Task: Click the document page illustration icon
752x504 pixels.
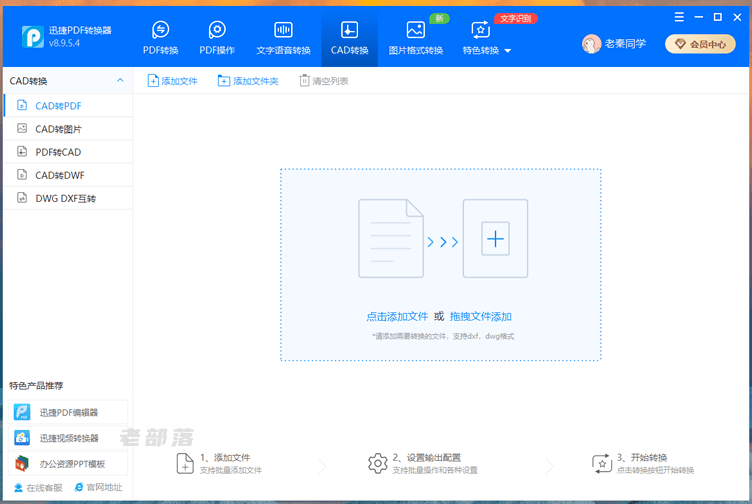Action: click(391, 238)
